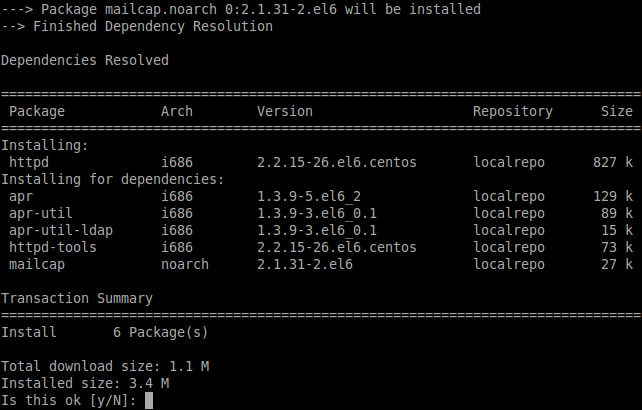Click the 'Size' column header
Image resolution: width=642 pixels, height=410 pixels.
pos(617,111)
